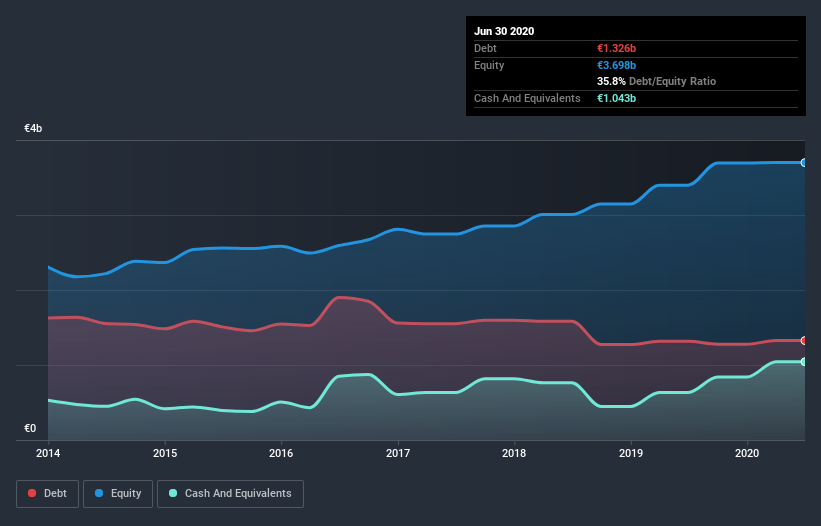
Task: Click the teal Cash And Equivalents legend dot
Action: [x=173, y=493]
